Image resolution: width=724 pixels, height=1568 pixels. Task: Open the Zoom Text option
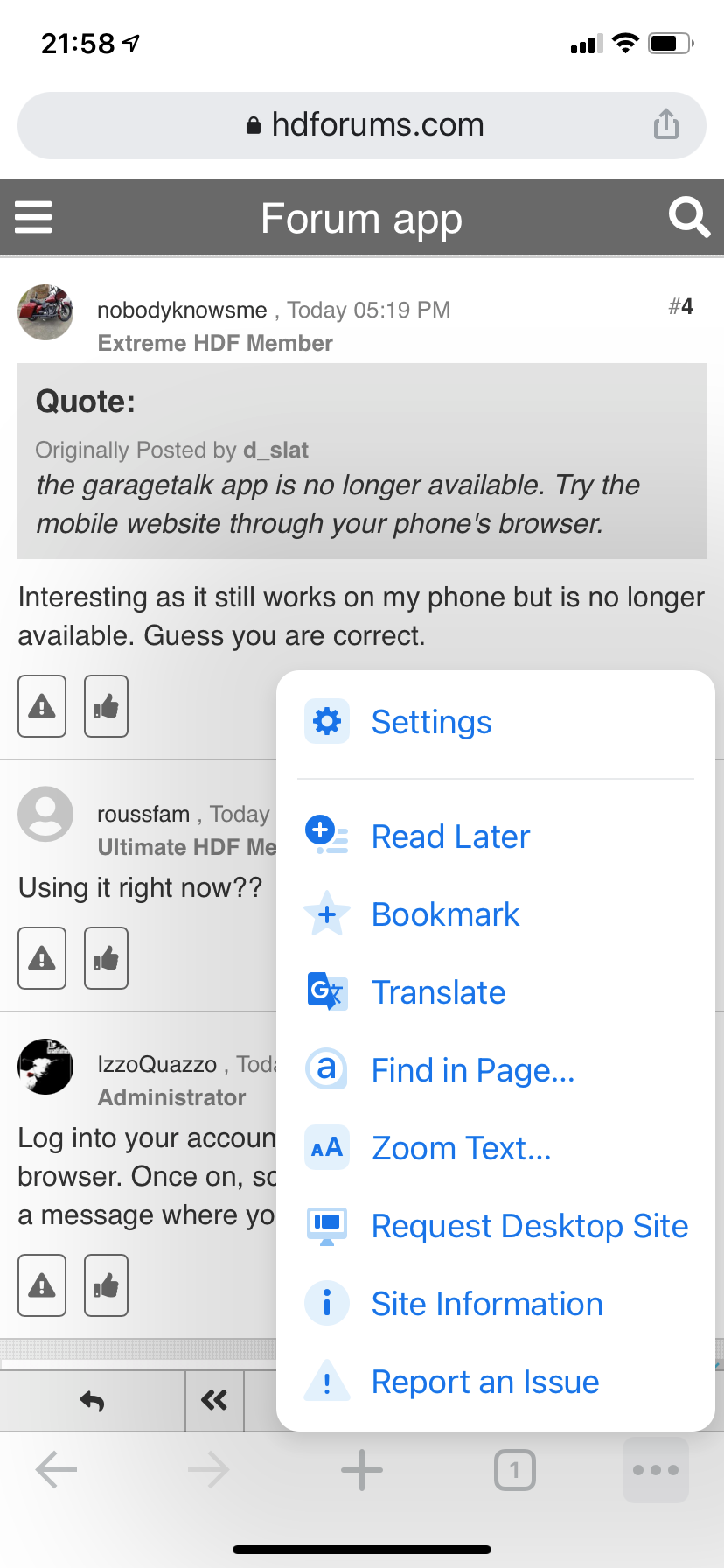(x=461, y=1148)
